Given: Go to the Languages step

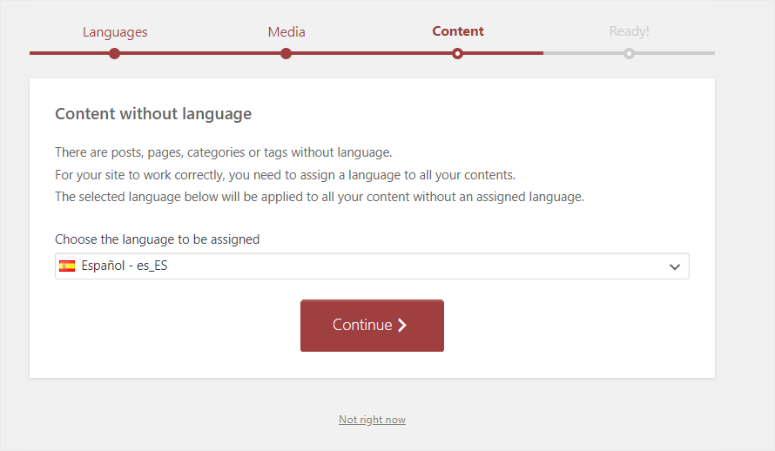Looking at the screenshot, I should pyautogui.click(x=115, y=32).
